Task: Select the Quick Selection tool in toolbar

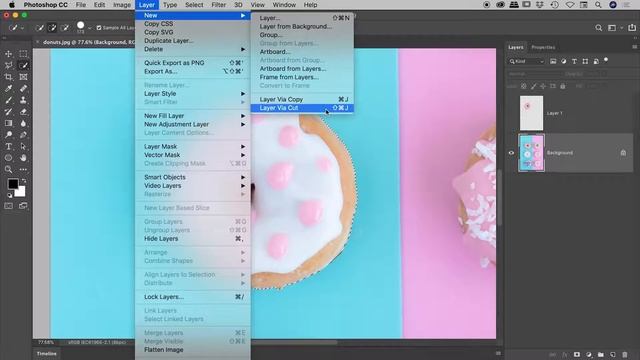Action: [x=23, y=65]
